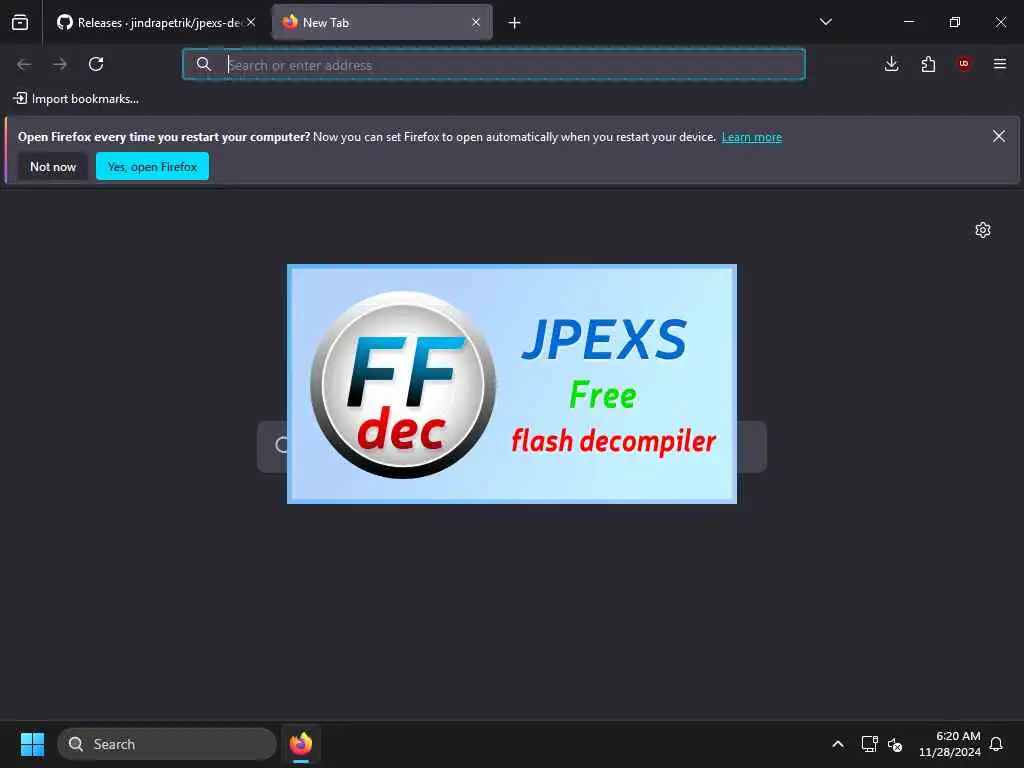This screenshot has height=768, width=1024.
Task: Follow the Learn more link
Action: [752, 137]
